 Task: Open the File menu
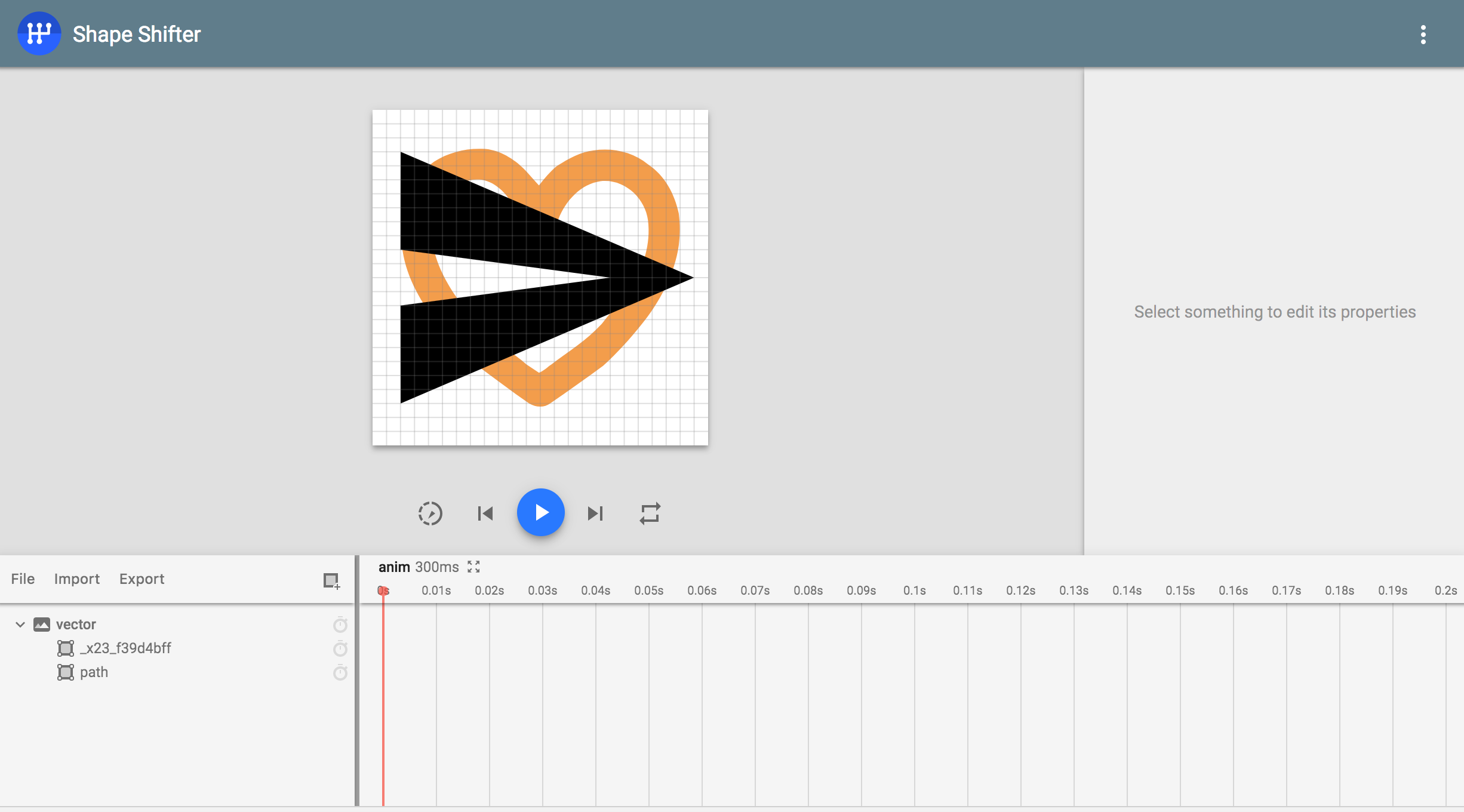pos(23,579)
